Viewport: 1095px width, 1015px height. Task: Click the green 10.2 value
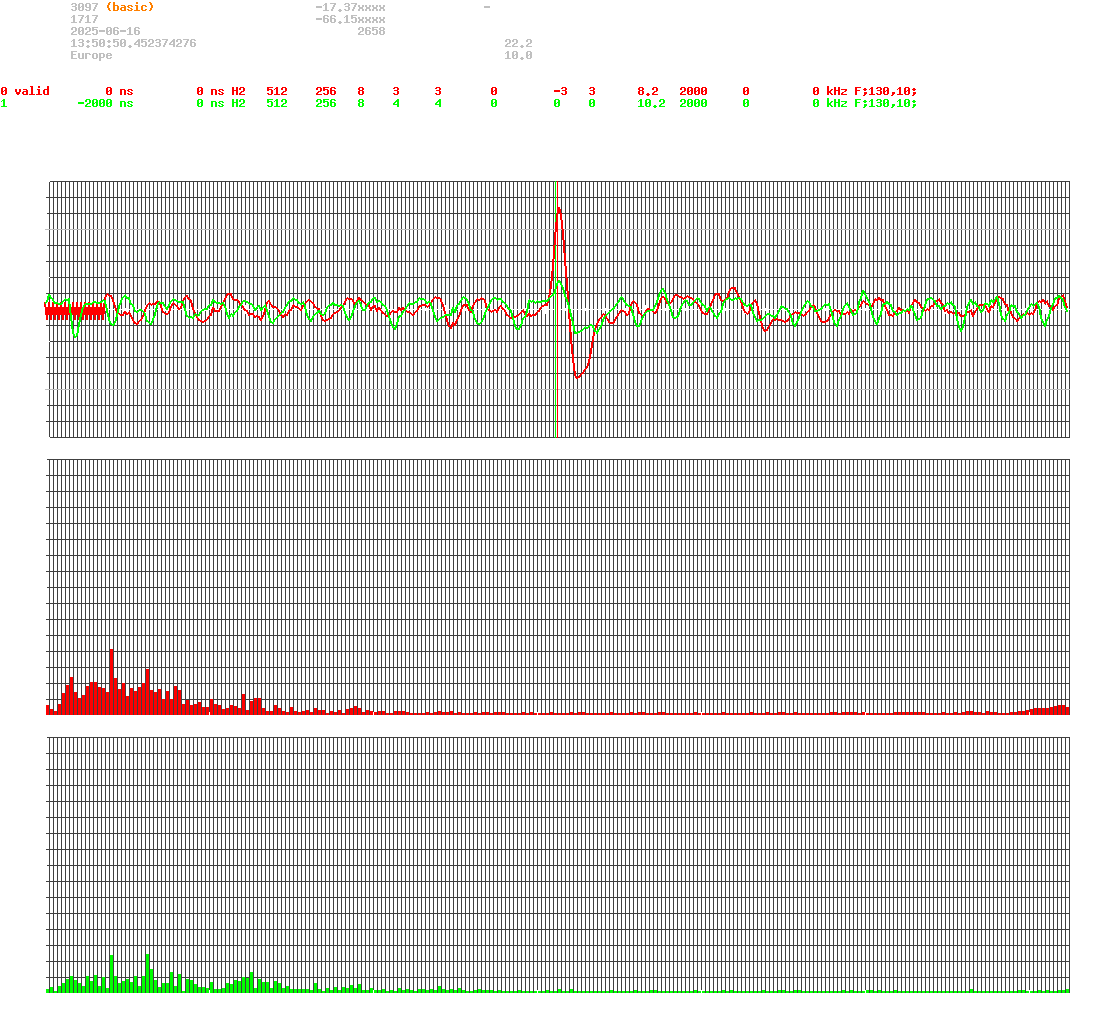pos(652,103)
